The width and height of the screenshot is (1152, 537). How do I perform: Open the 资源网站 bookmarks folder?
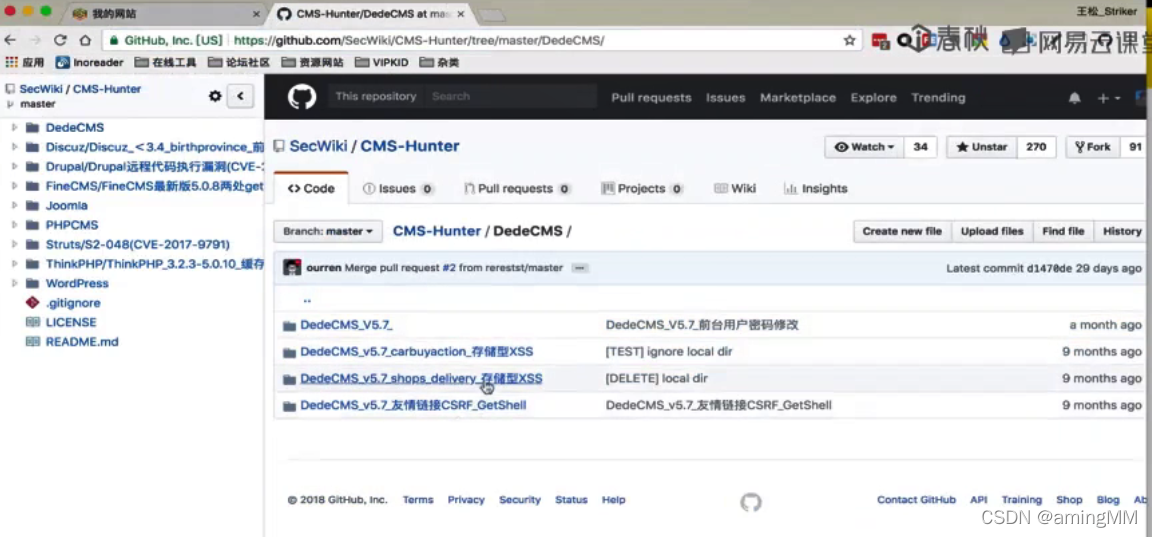312,62
